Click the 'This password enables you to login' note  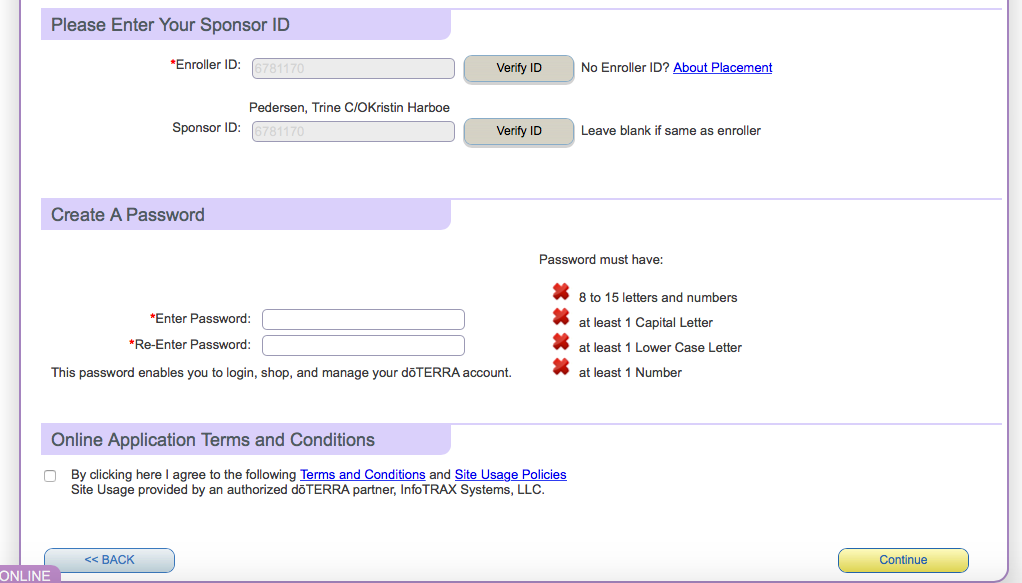282,373
